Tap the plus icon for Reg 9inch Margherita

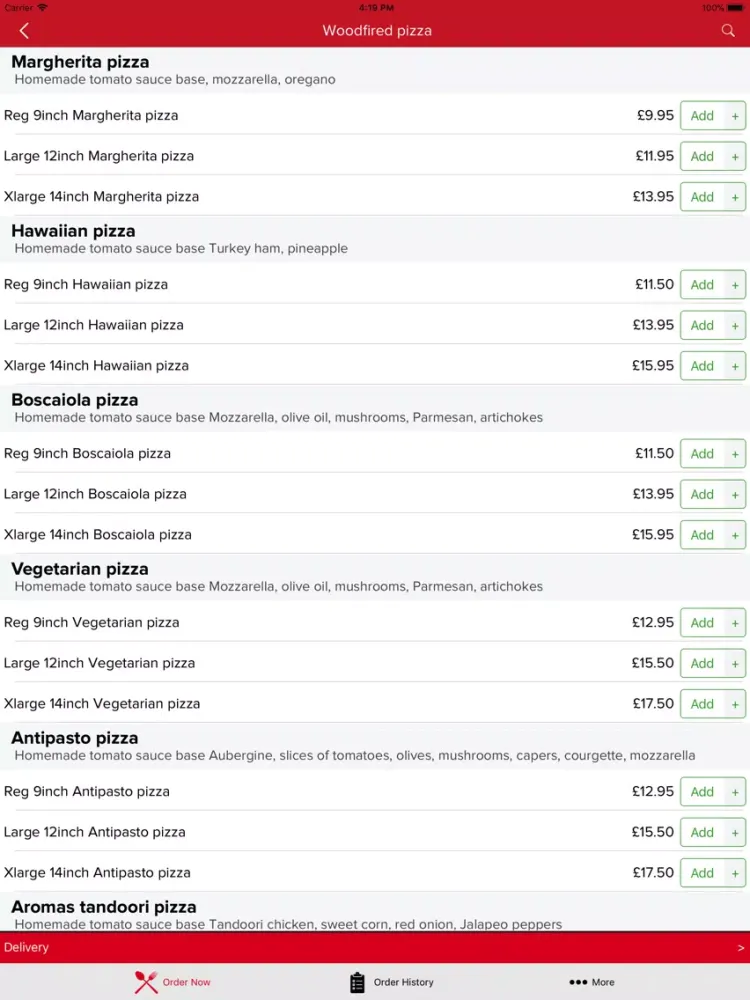(x=735, y=116)
